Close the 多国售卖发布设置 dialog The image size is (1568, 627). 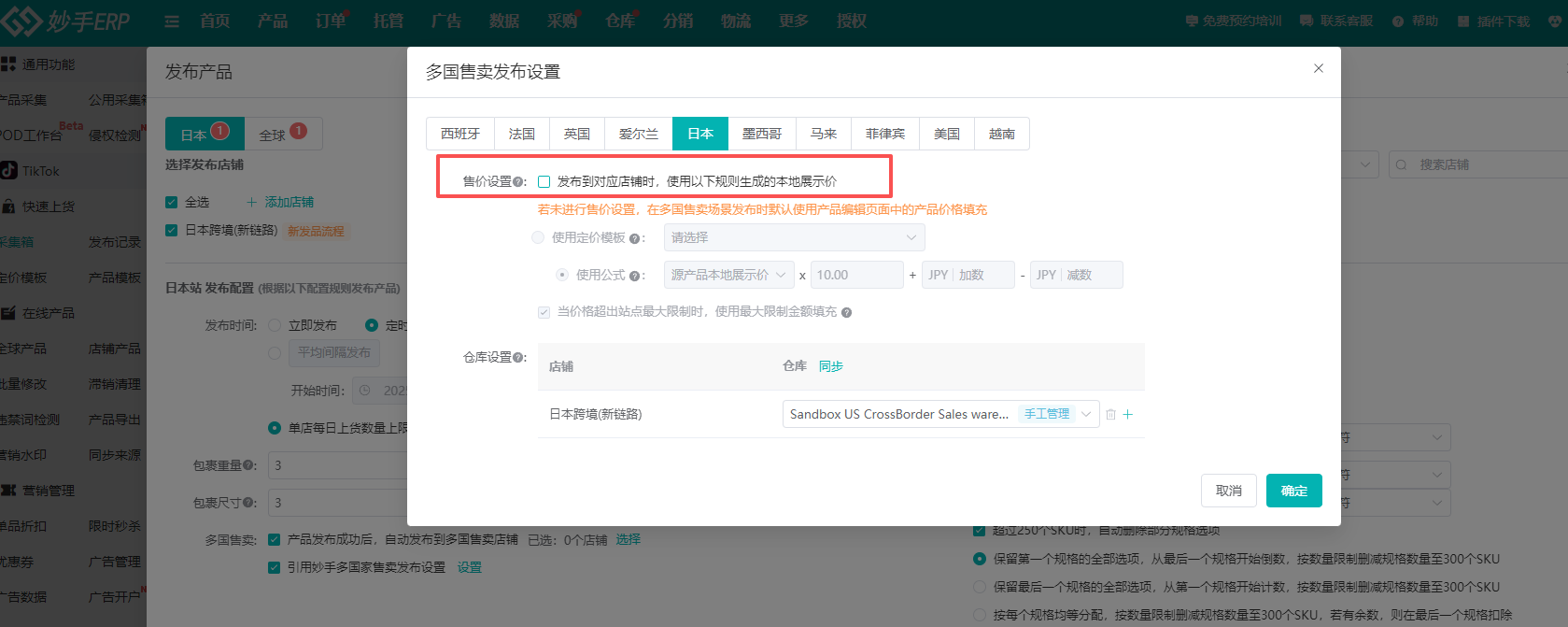1319,68
